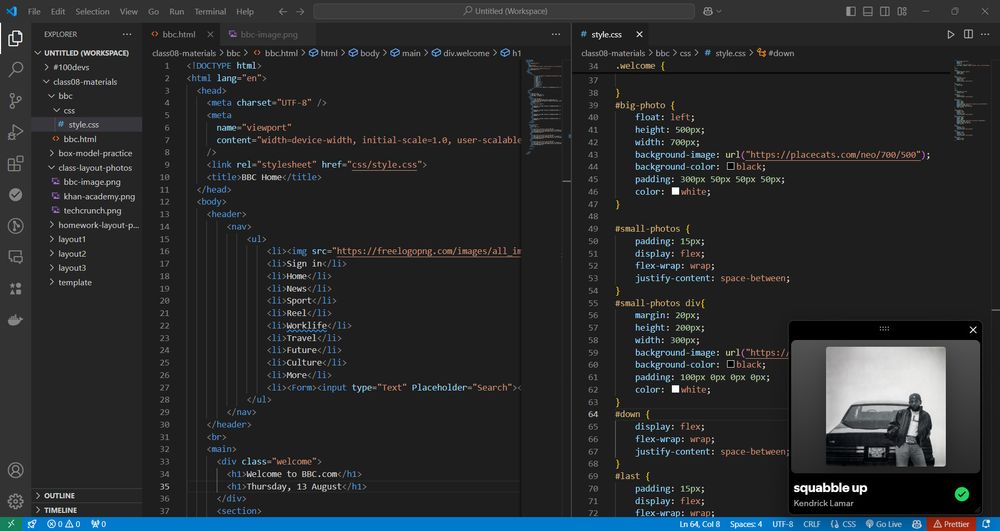Open the chat bubbles view in activity bar
1000x531 pixels.
point(15,257)
